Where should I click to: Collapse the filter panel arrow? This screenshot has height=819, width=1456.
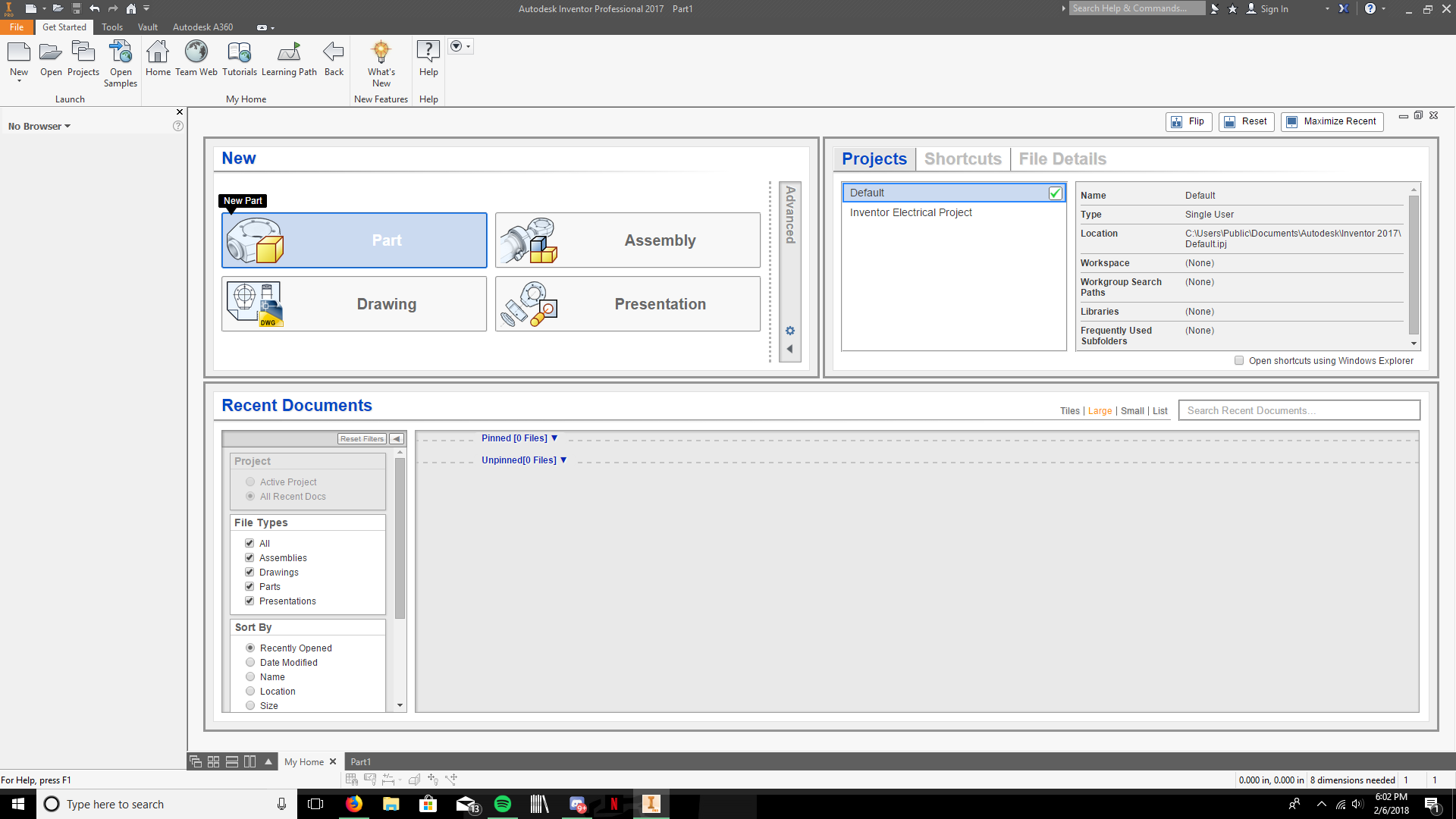(x=396, y=438)
